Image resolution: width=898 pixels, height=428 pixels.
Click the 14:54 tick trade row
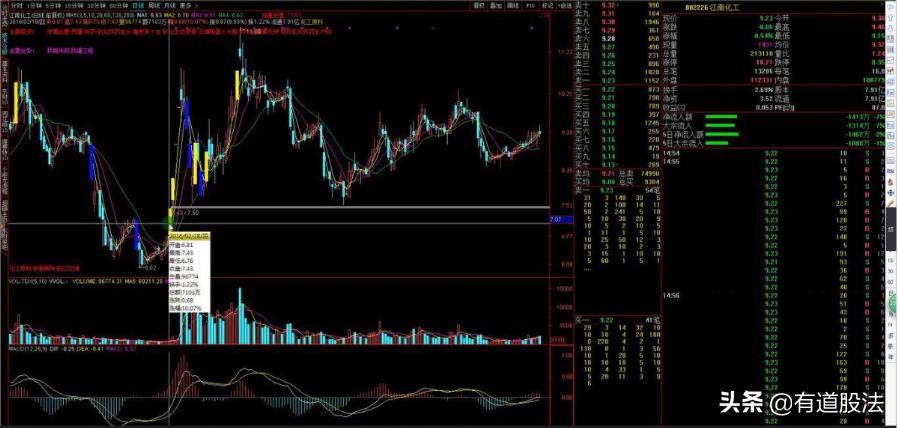pyautogui.click(x=773, y=153)
